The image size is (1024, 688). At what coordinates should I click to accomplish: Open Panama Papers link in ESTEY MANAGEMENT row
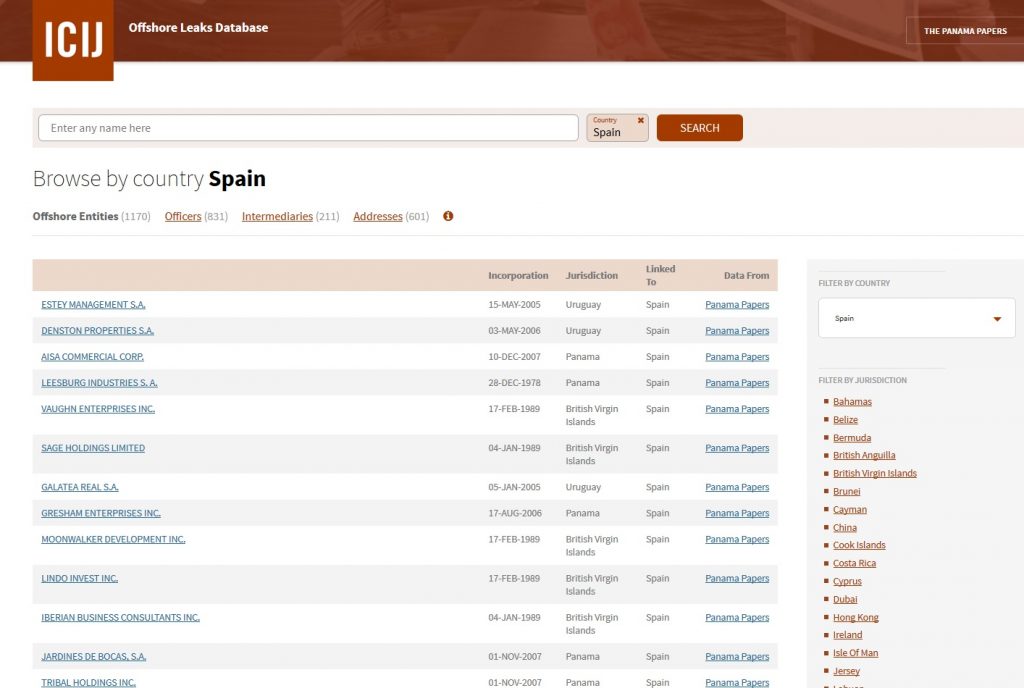[x=737, y=304]
